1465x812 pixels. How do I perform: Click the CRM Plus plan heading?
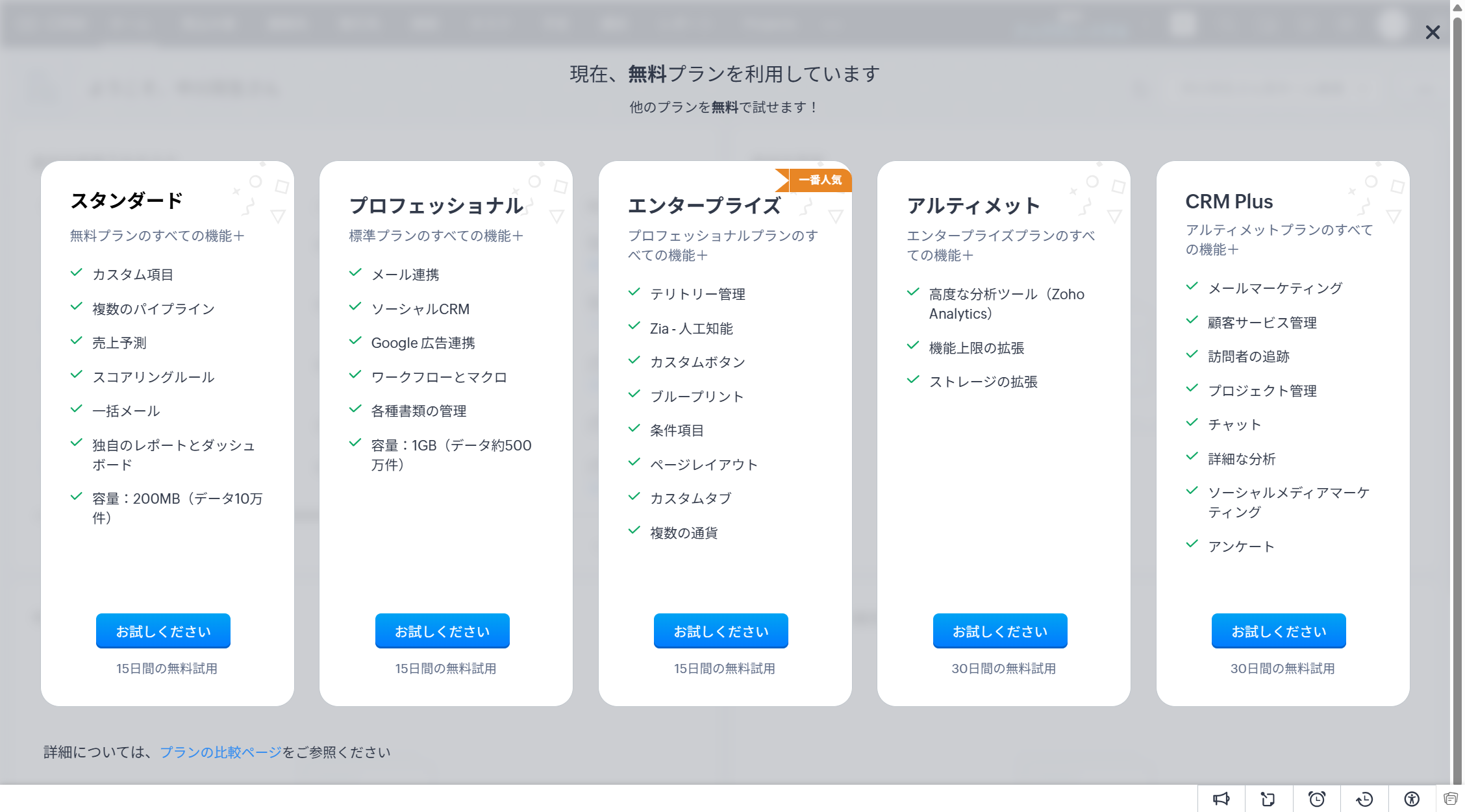pyautogui.click(x=1229, y=201)
